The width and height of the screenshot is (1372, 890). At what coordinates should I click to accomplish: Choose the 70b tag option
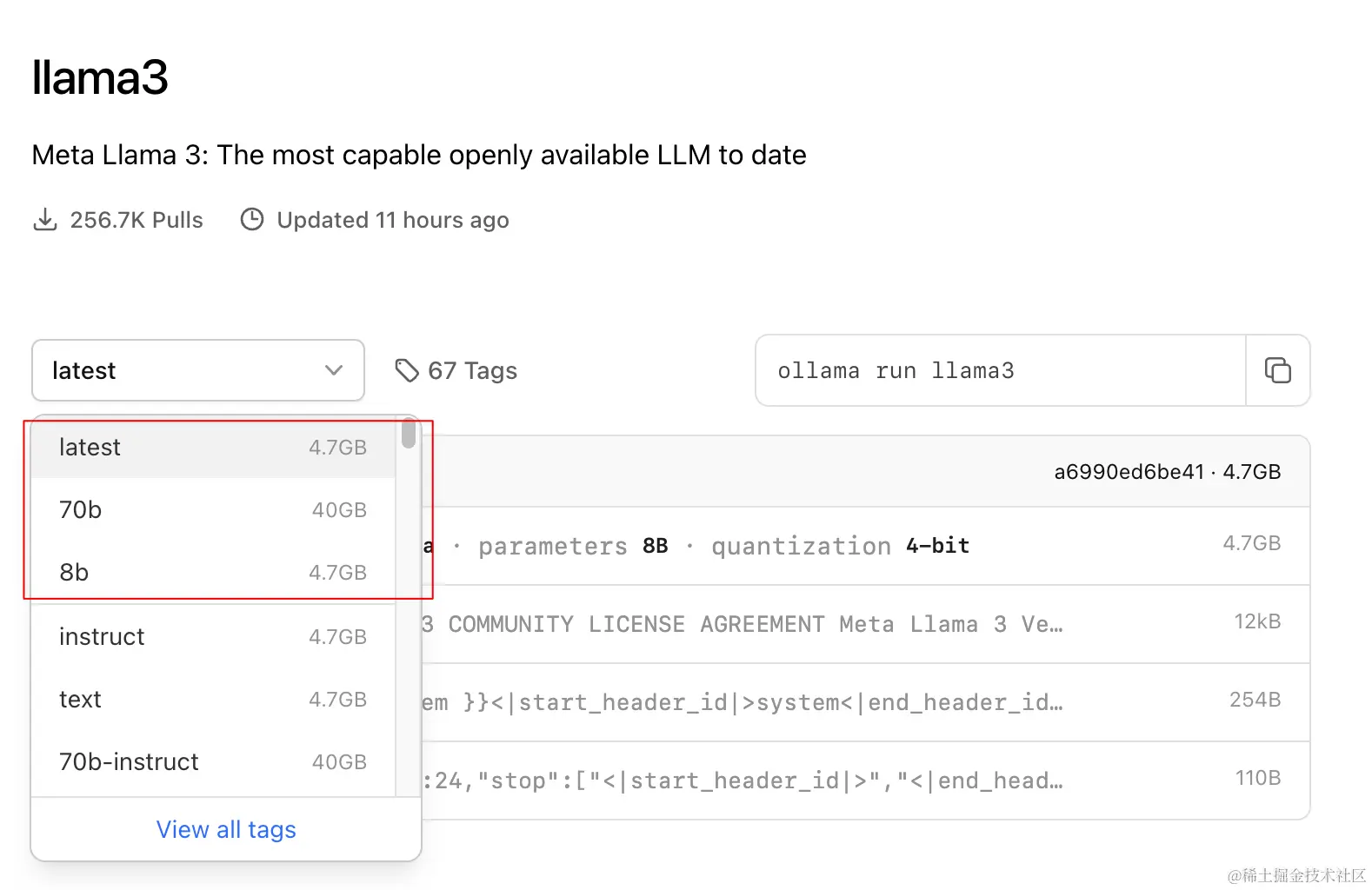(x=213, y=509)
